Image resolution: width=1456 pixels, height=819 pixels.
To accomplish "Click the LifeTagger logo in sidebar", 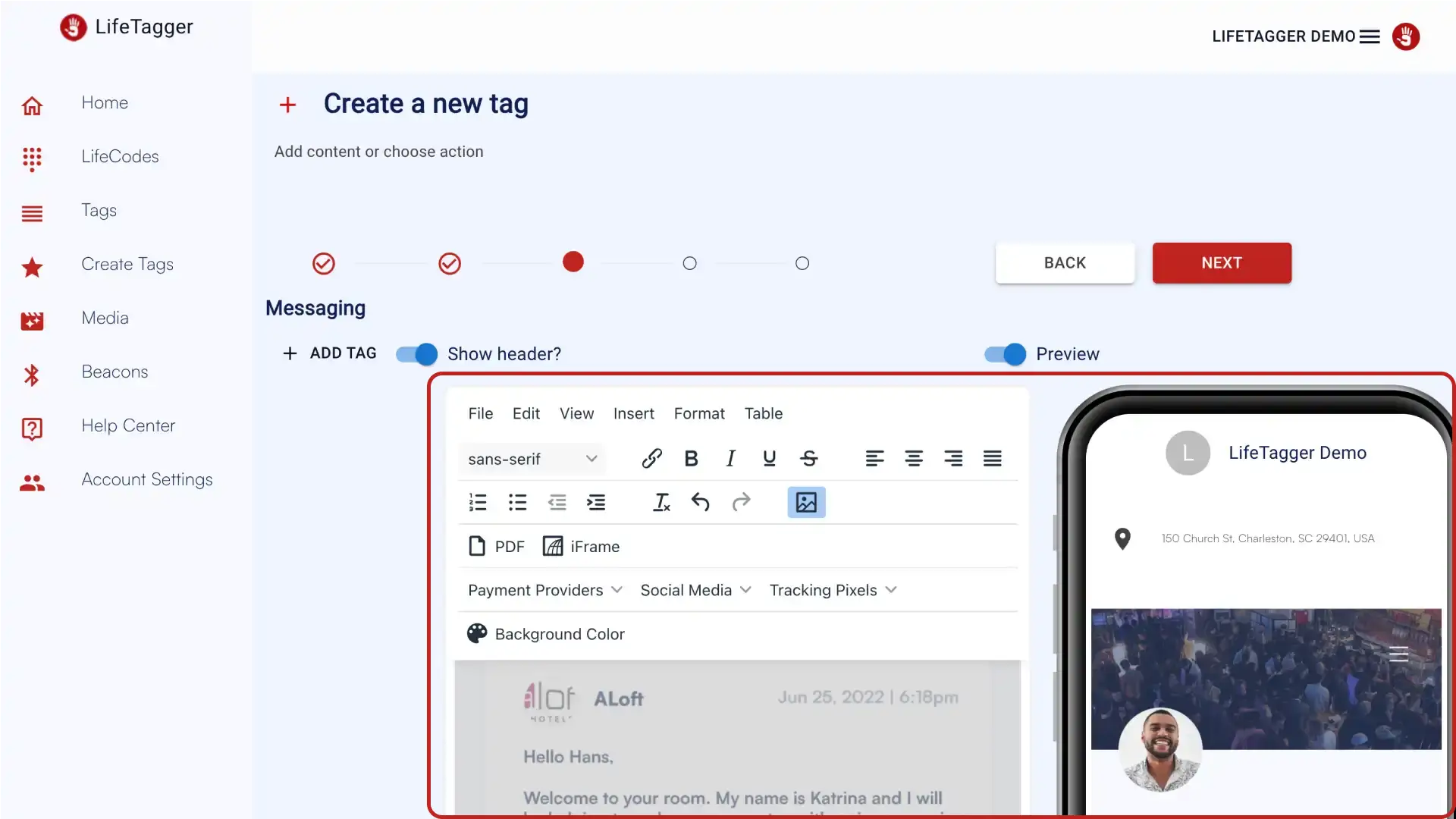I will pyautogui.click(x=126, y=27).
